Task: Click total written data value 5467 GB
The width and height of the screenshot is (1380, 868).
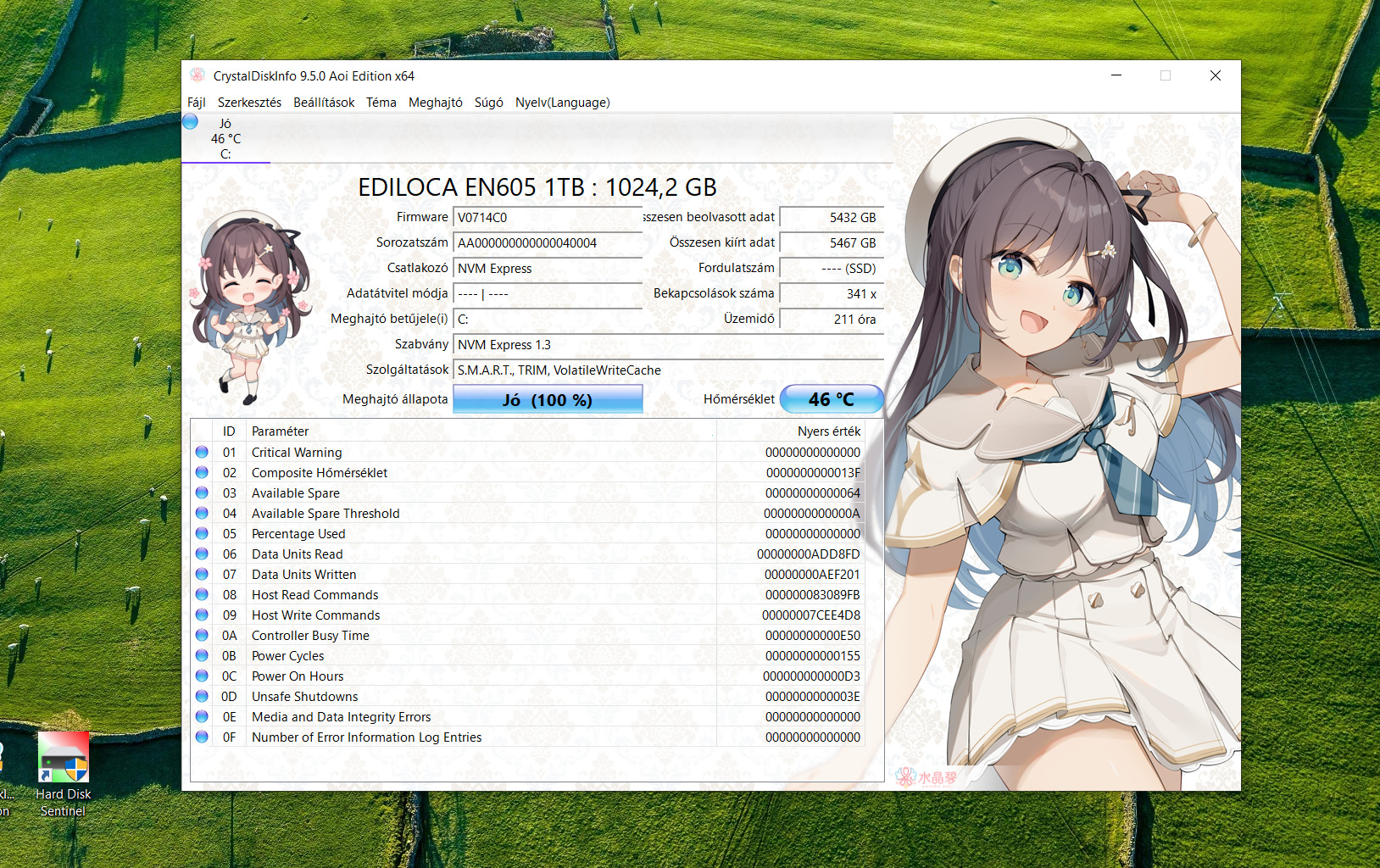Action: pos(832,243)
